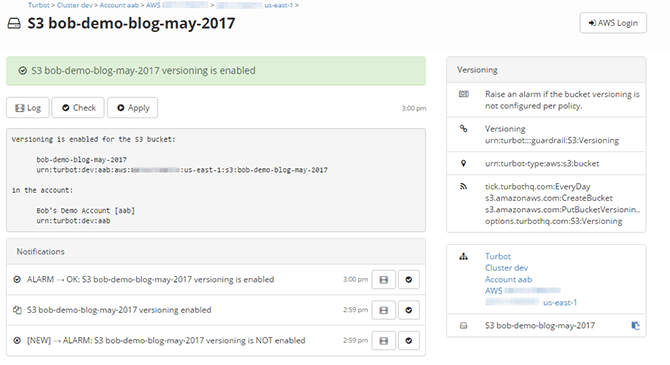
Task: Select Bob's Demo Account [aab] in log output
Action: 85,211
